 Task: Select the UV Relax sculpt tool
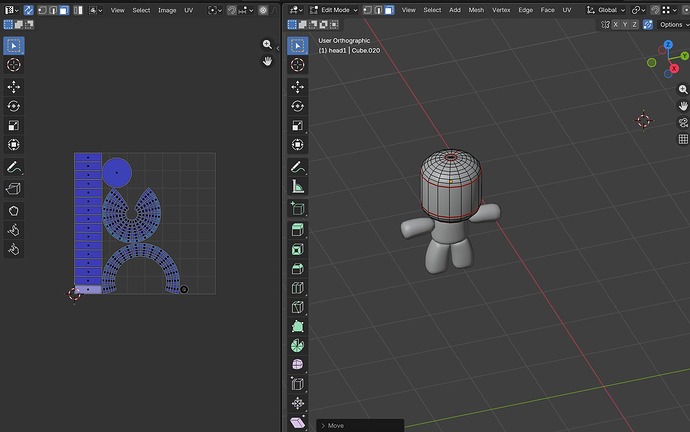tap(14, 230)
